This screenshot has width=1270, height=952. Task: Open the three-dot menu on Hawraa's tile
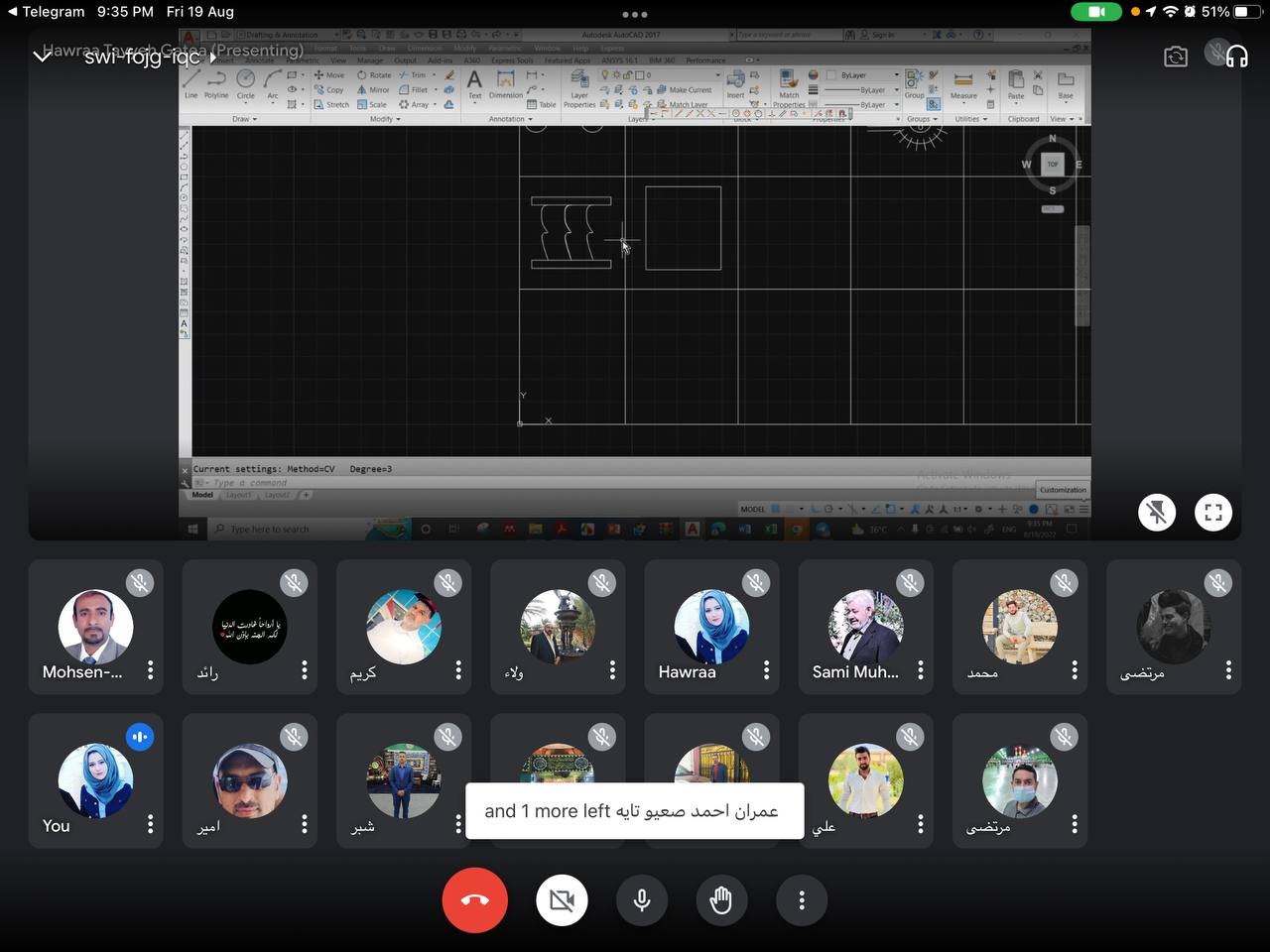766,670
